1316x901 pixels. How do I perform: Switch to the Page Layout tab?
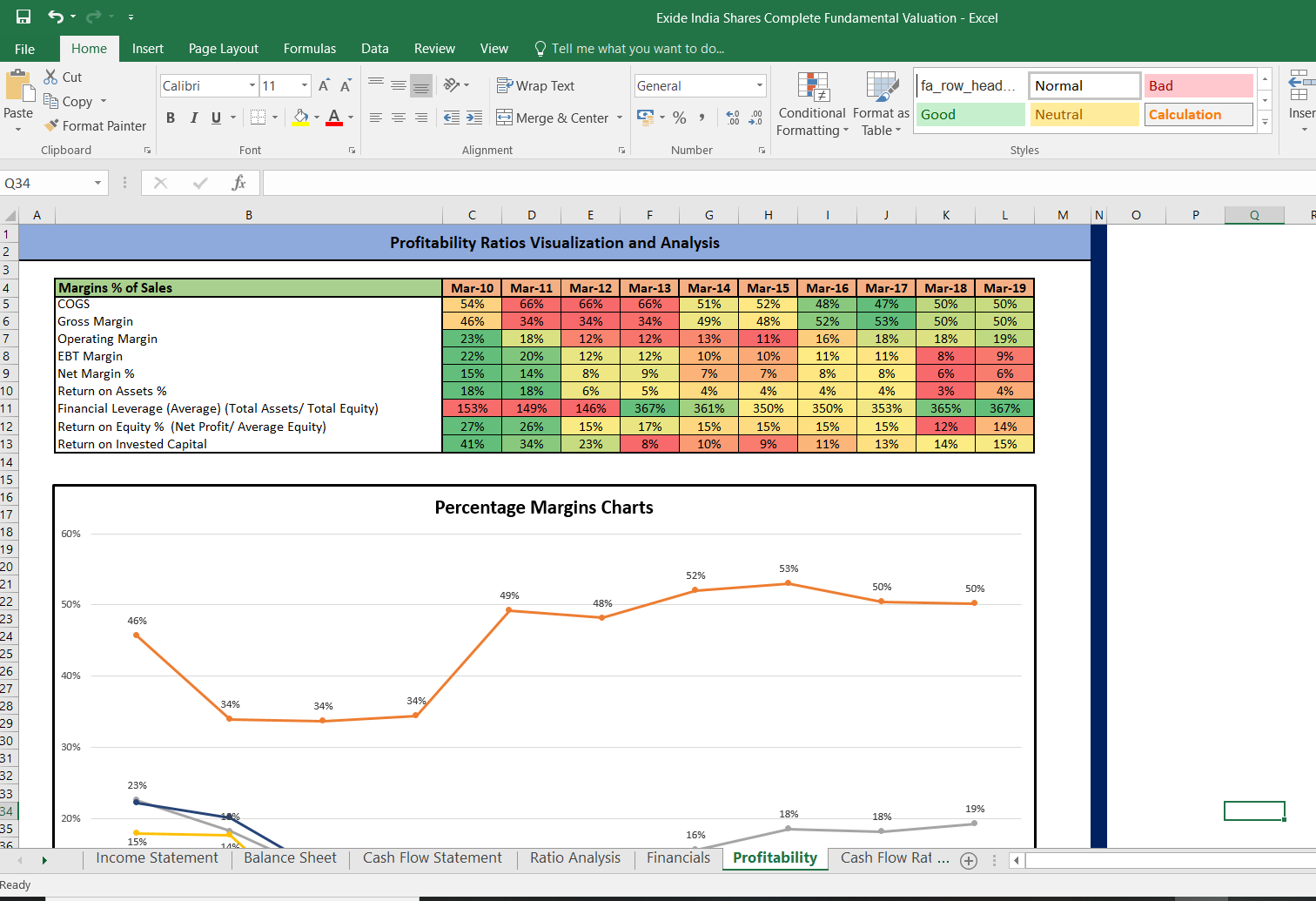[x=224, y=49]
